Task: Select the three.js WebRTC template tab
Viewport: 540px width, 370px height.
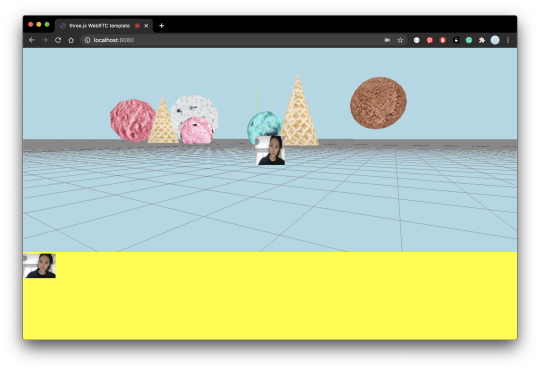Action: 104,26
